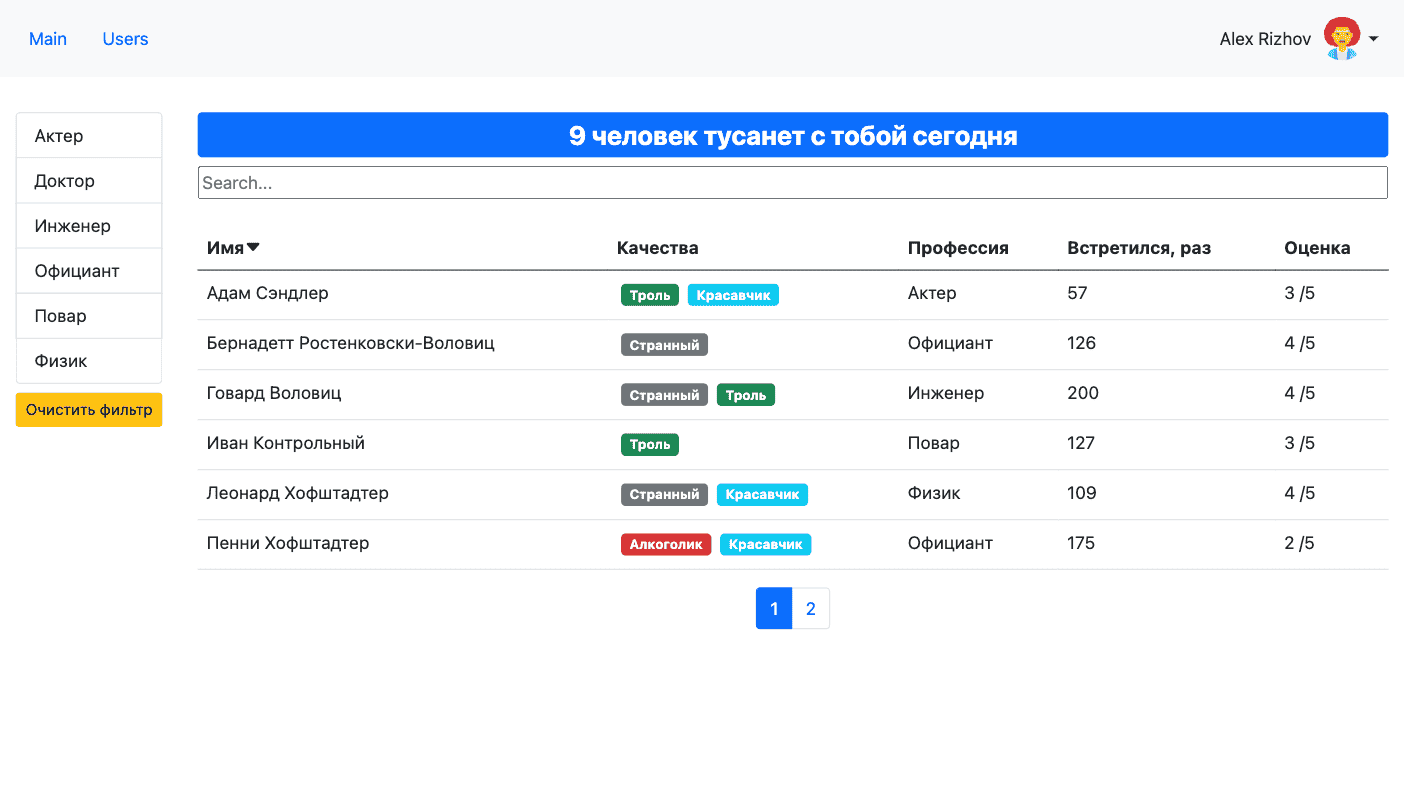Sort table by Качества column
The height and width of the screenshot is (786, 1404).
tap(657, 248)
